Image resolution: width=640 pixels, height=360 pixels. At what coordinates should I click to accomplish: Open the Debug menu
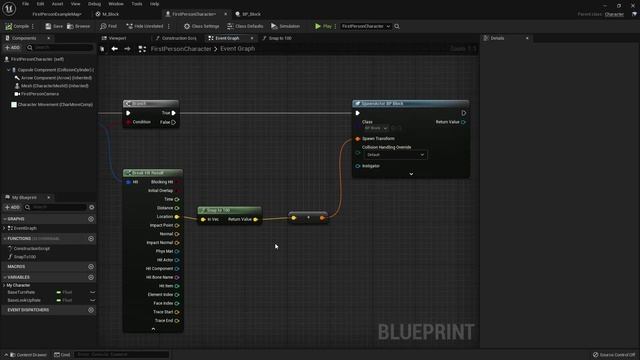pos(94,4)
